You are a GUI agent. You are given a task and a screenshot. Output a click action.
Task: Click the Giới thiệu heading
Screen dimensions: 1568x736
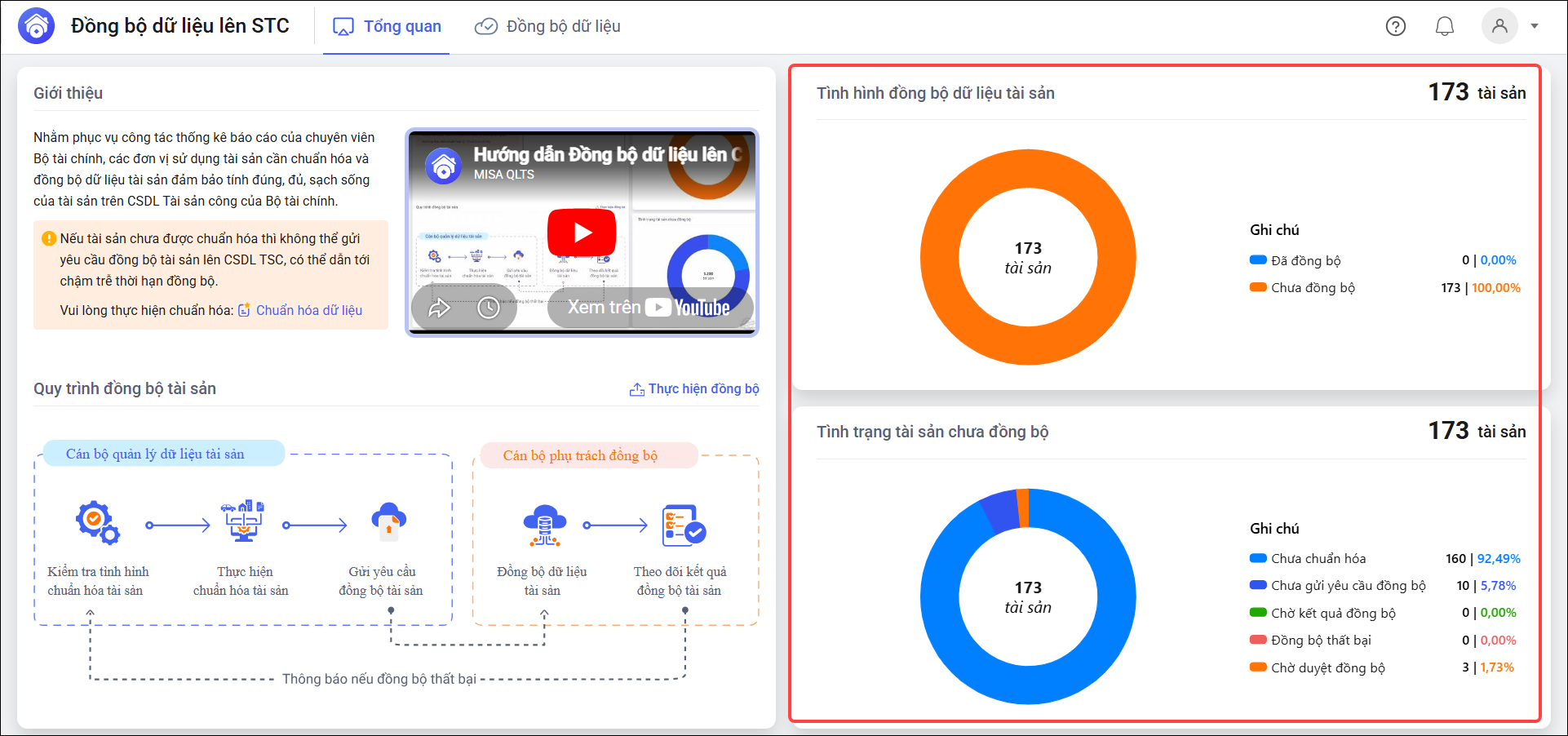pyautogui.click(x=68, y=93)
